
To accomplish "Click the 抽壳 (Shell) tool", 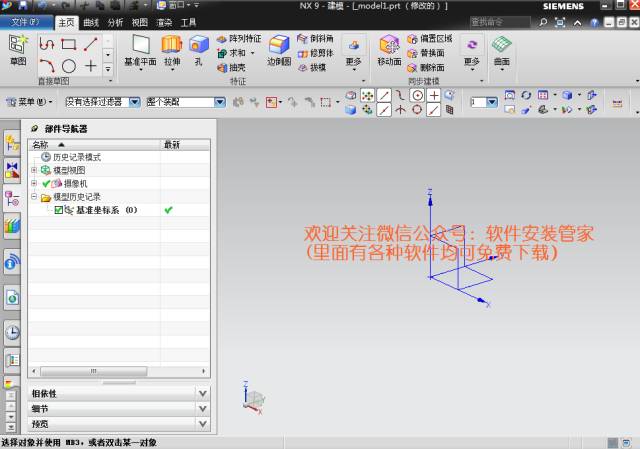I will point(231,68).
